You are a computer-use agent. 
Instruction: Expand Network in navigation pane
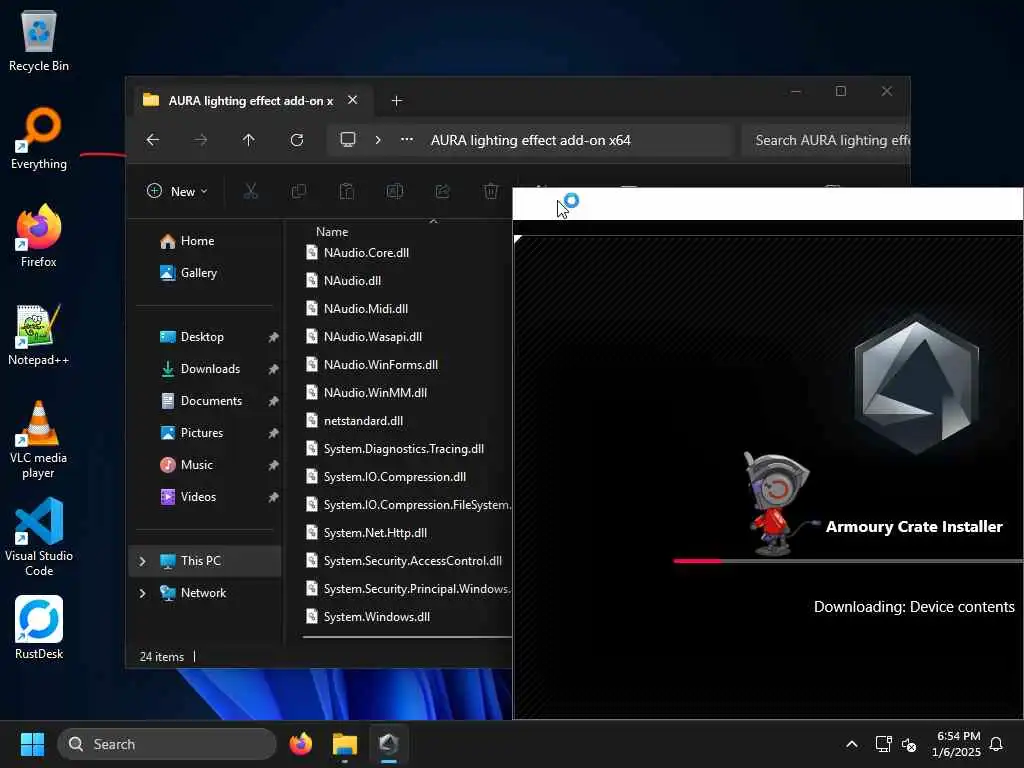pyautogui.click(x=142, y=593)
